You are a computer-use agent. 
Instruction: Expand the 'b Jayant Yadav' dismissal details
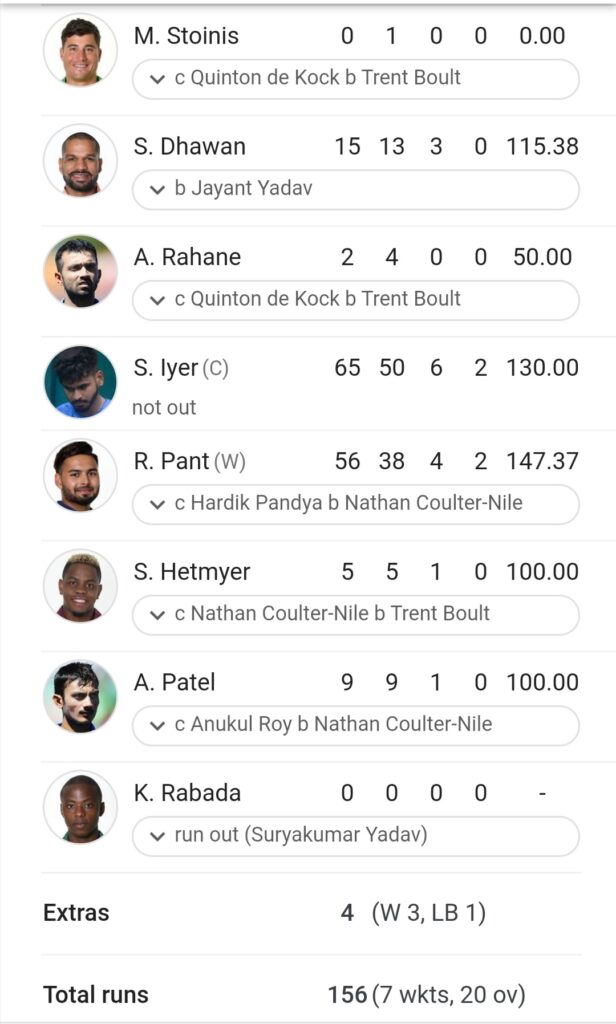pyautogui.click(x=356, y=189)
